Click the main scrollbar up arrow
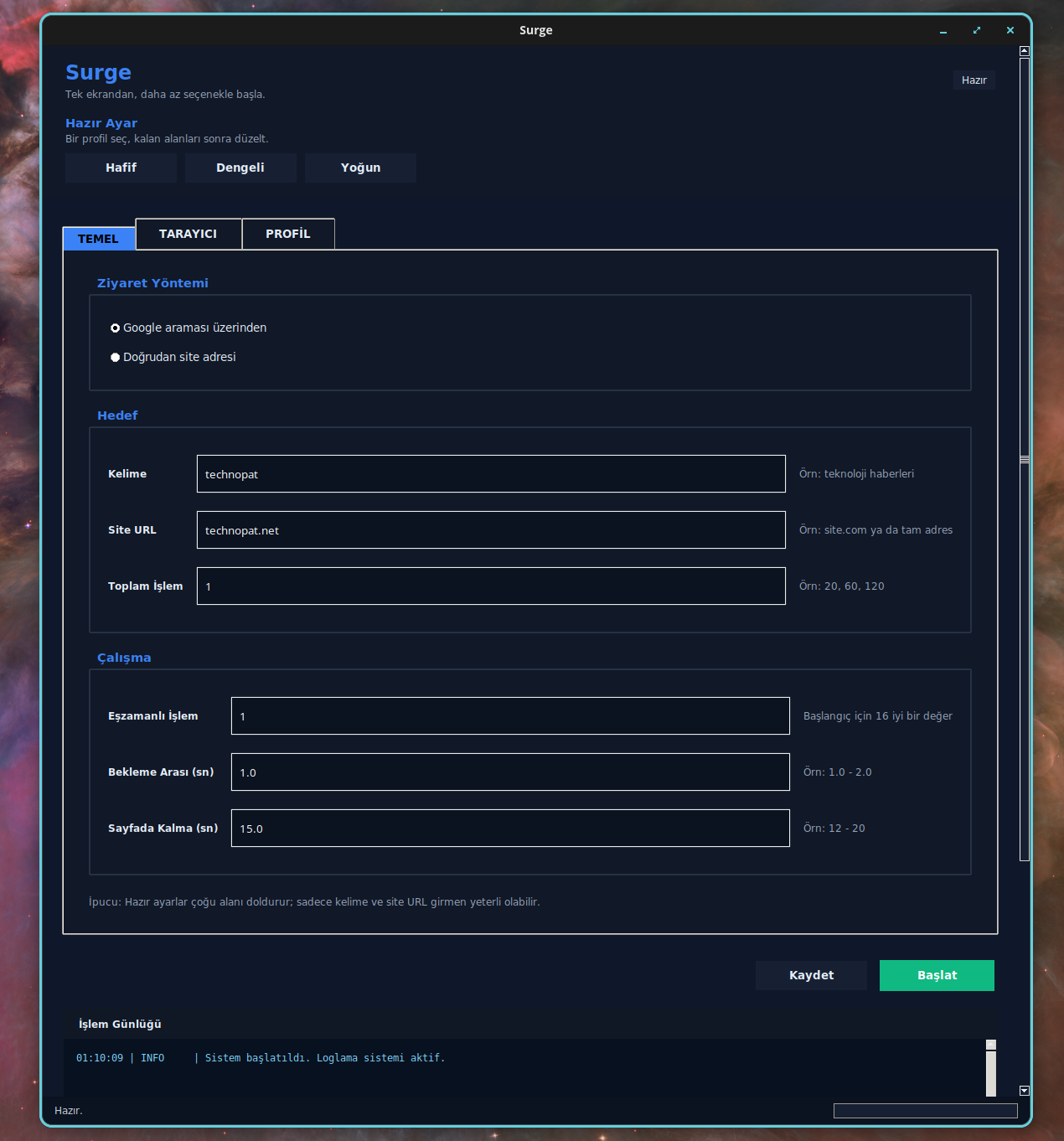The image size is (1064, 1141). (x=1024, y=51)
